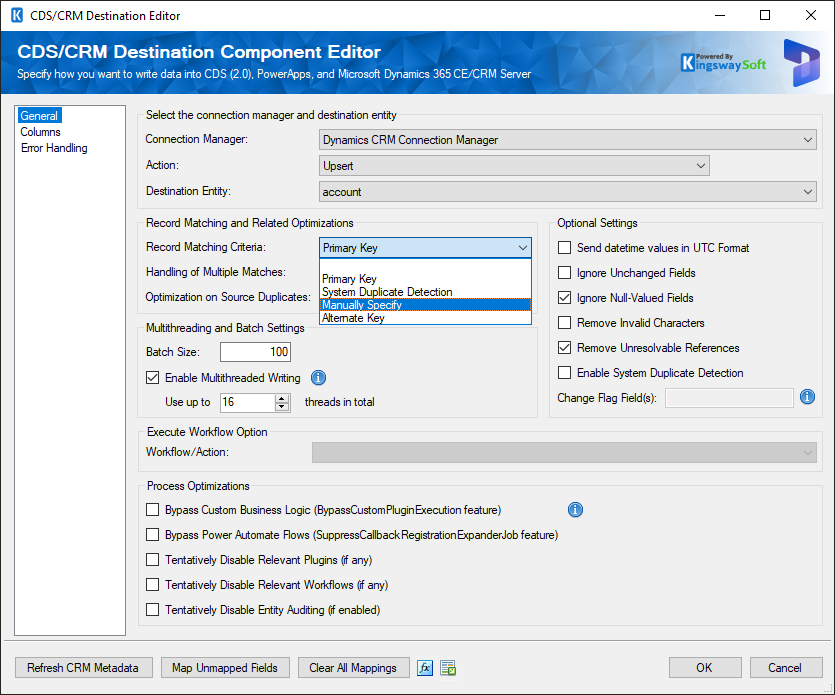The width and height of the screenshot is (835, 695).
Task: Uncheck Remove Unresolvable References
Action: [564, 348]
